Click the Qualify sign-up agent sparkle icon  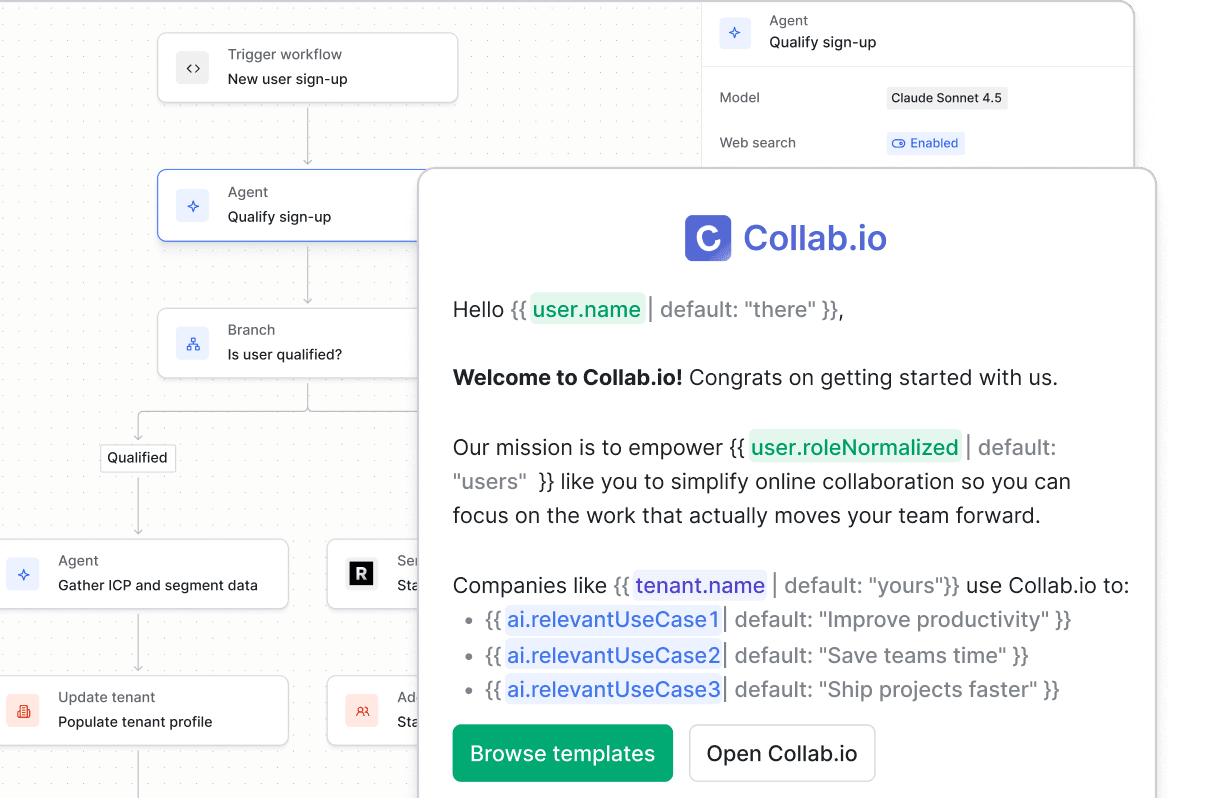(x=193, y=206)
